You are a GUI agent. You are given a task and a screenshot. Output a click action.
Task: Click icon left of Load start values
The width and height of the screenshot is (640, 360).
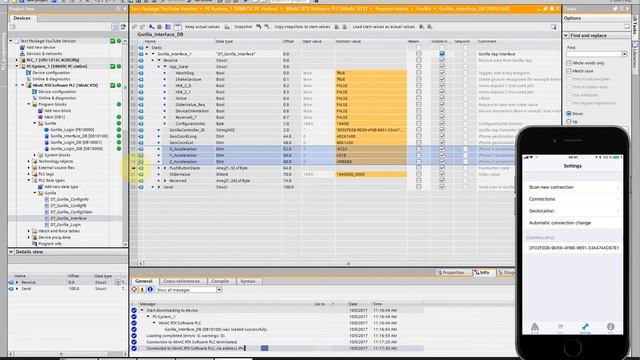[344, 27]
